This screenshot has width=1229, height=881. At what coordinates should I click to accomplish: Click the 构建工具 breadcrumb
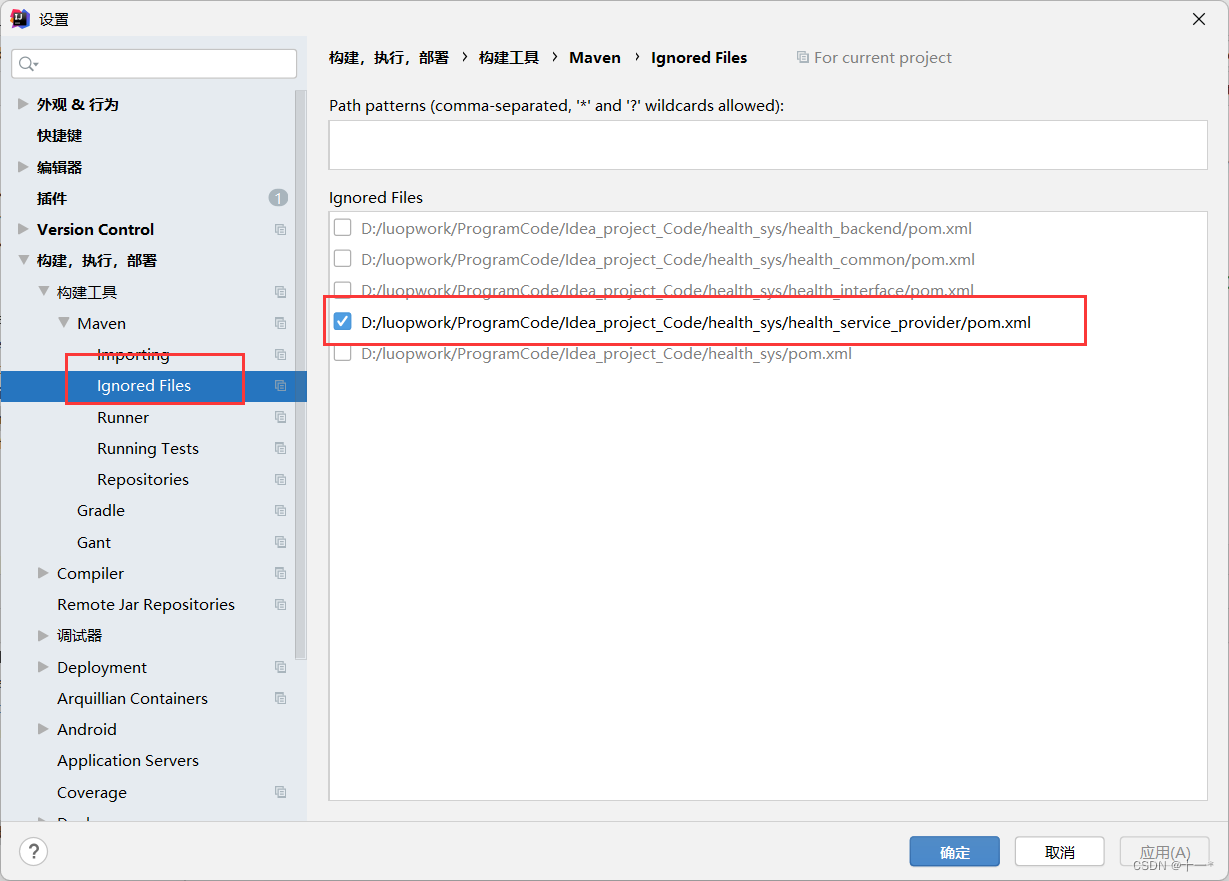tap(509, 58)
